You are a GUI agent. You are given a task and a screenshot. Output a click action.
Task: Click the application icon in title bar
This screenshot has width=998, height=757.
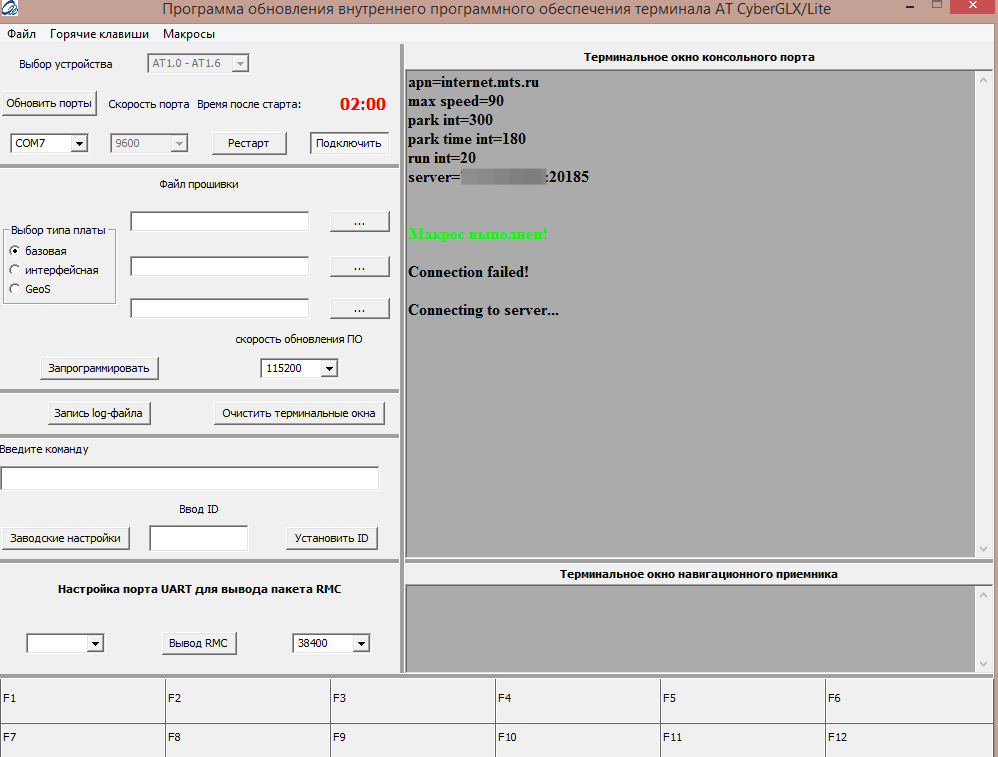[9, 10]
